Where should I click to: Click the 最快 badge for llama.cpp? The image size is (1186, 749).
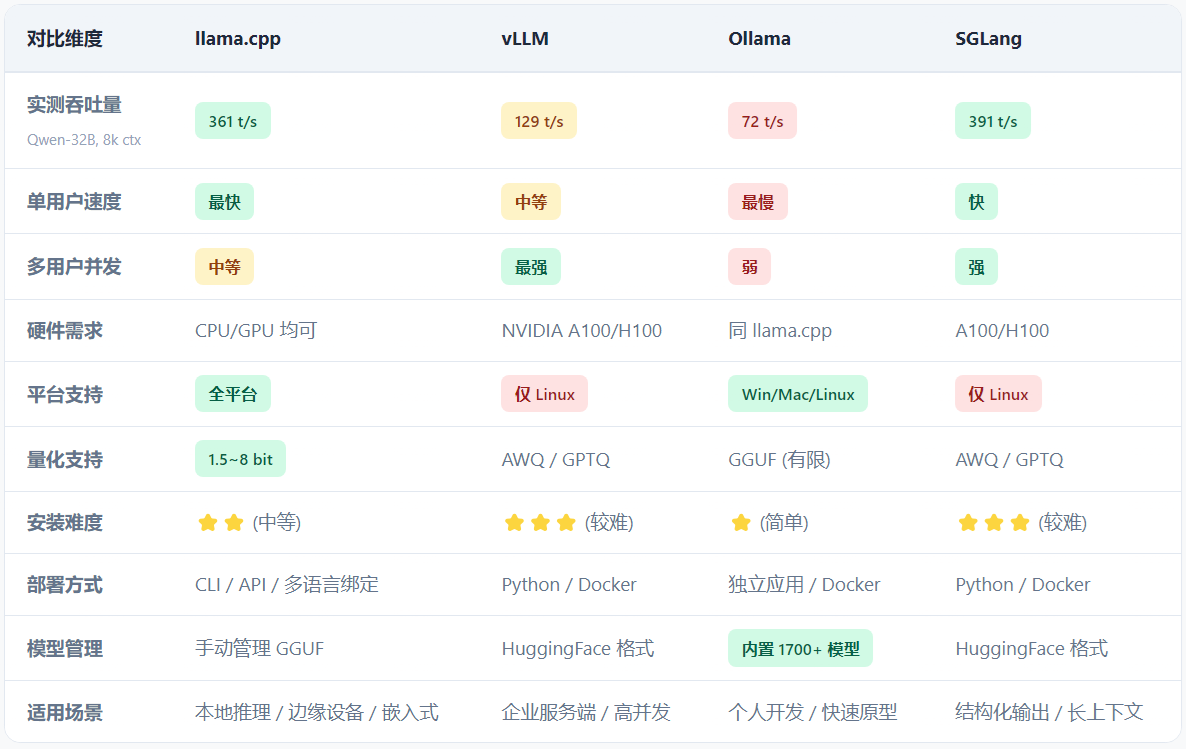225,202
